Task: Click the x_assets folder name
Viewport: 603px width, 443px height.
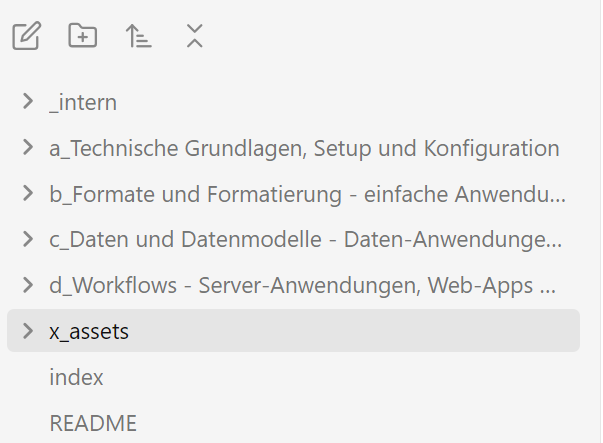Action: 89,332
